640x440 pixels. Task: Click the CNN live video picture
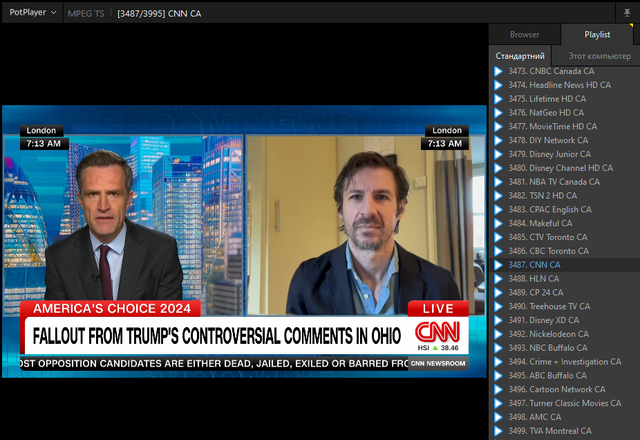click(x=244, y=241)
